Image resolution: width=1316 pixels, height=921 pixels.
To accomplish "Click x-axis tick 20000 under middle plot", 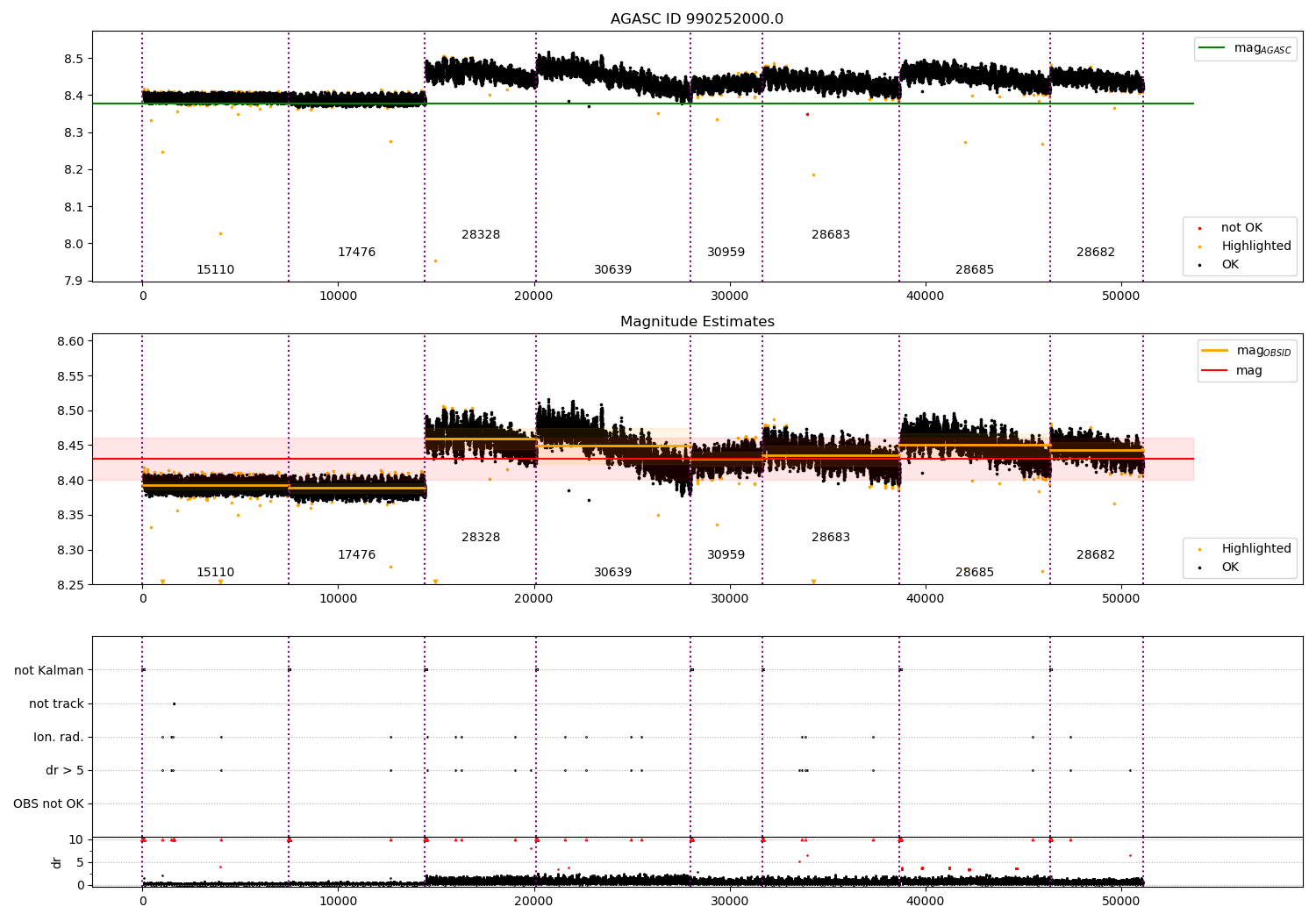I will [x=533, y=599].
